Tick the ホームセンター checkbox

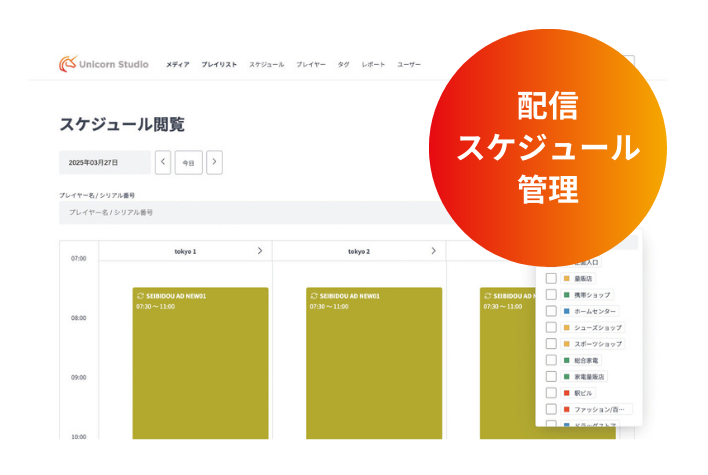click(551, 311)
